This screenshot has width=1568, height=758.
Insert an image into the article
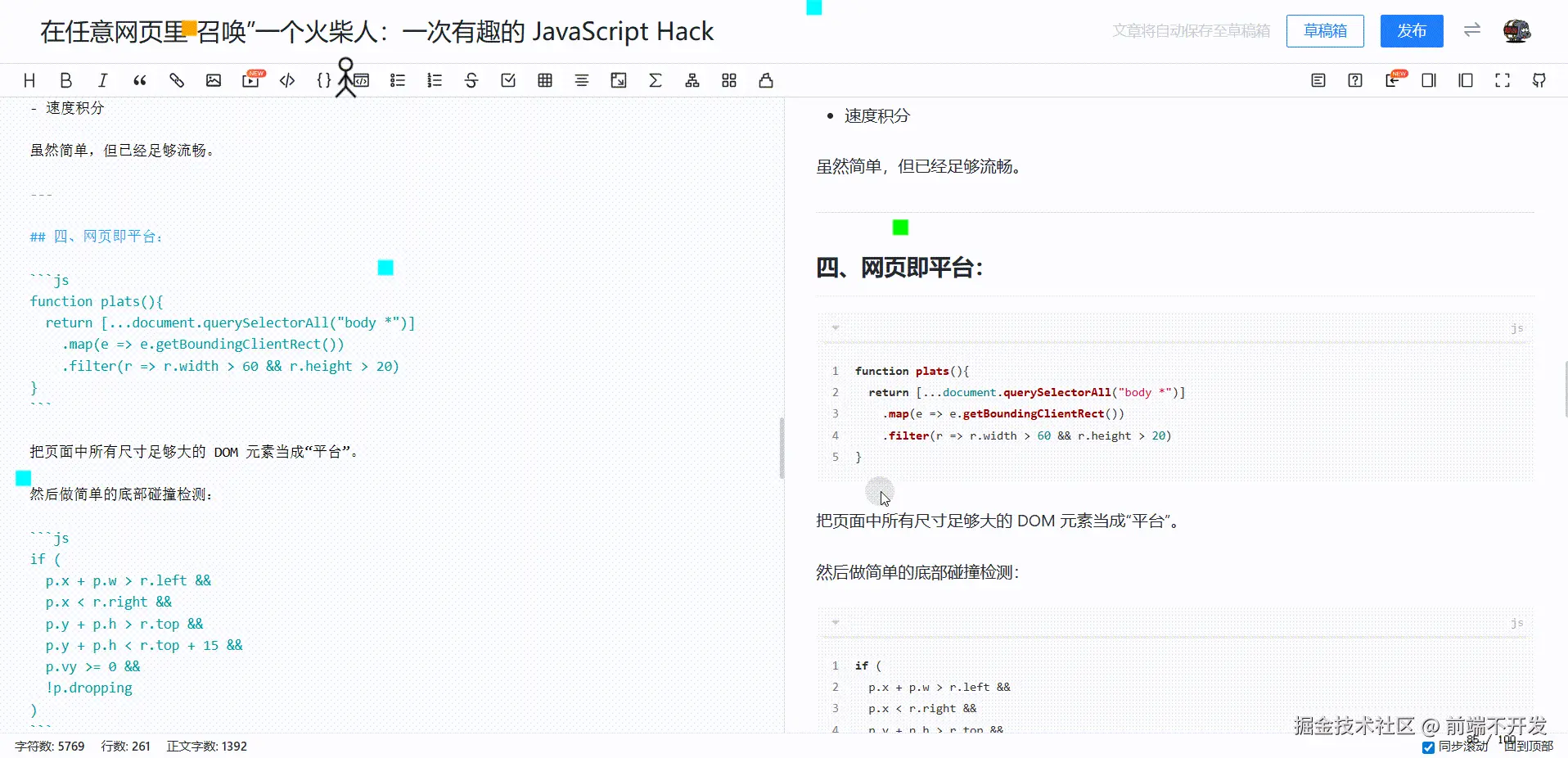[214, 79]
